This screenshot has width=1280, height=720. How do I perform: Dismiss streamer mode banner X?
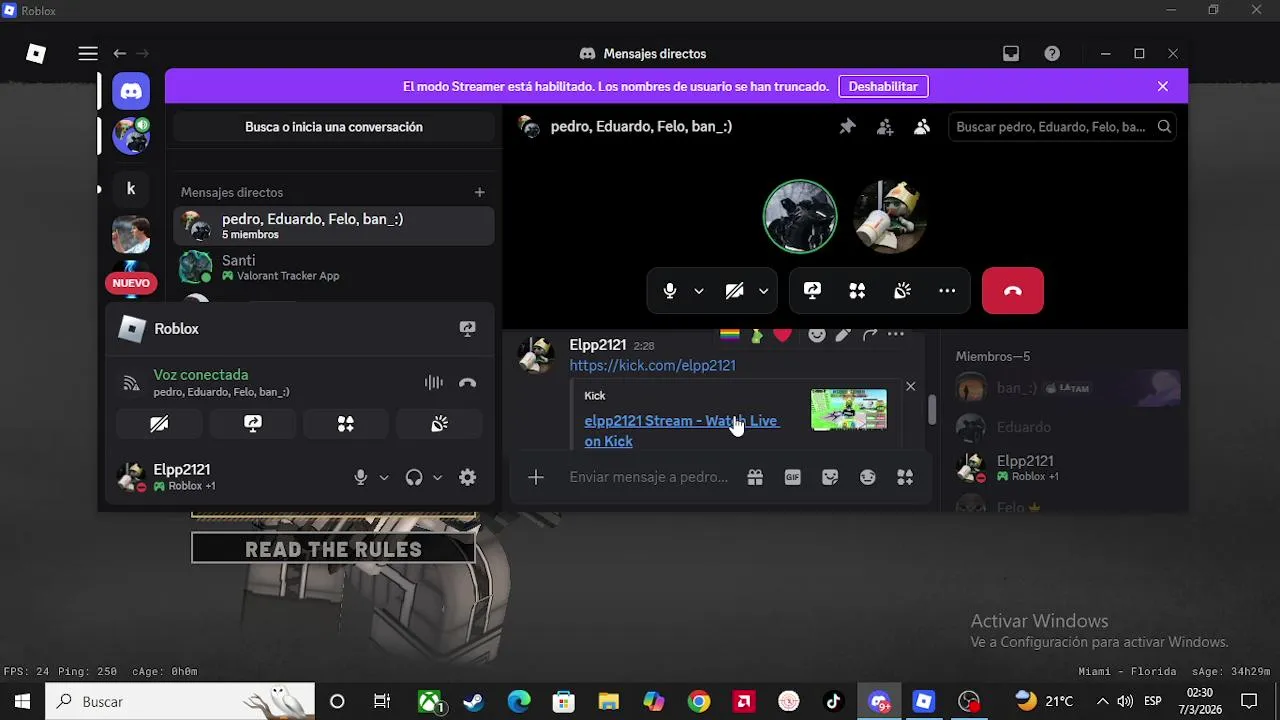[1163, 87]
